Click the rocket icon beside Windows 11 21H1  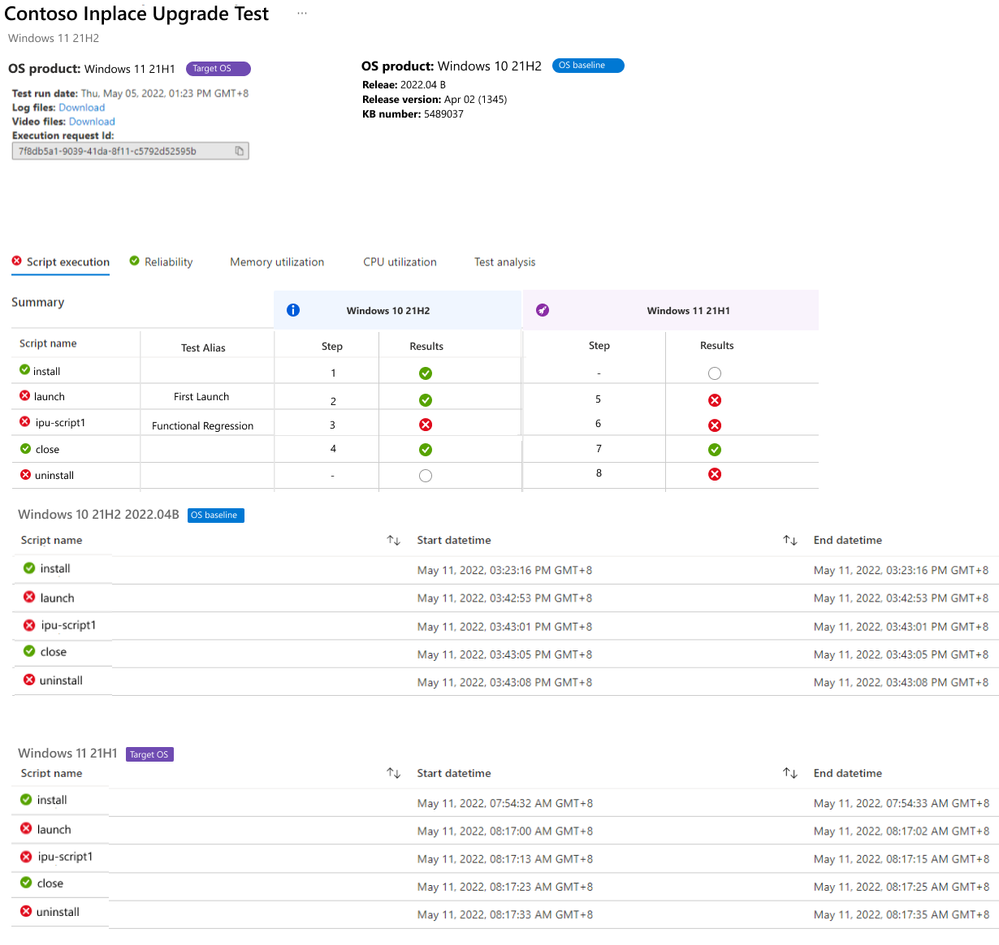tap(542, 310)
